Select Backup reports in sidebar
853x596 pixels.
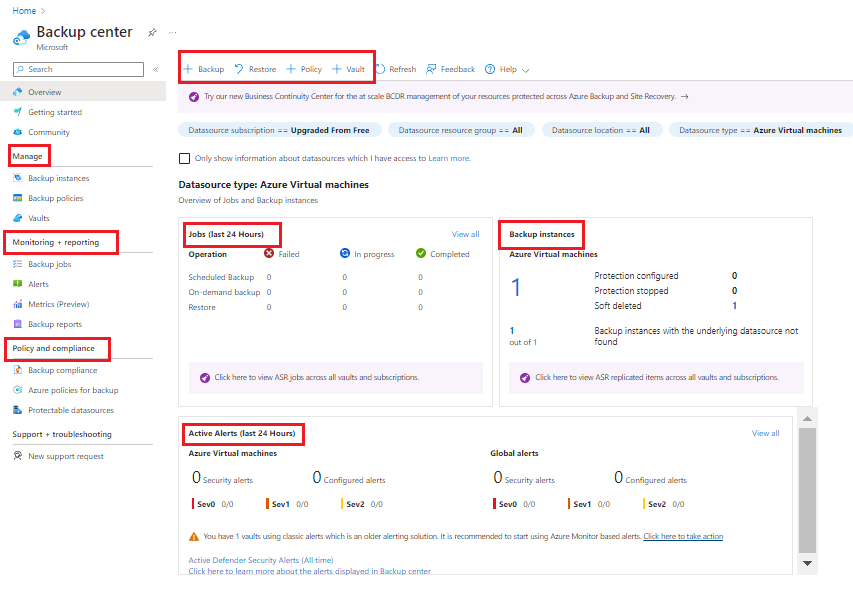pos(55,324)
